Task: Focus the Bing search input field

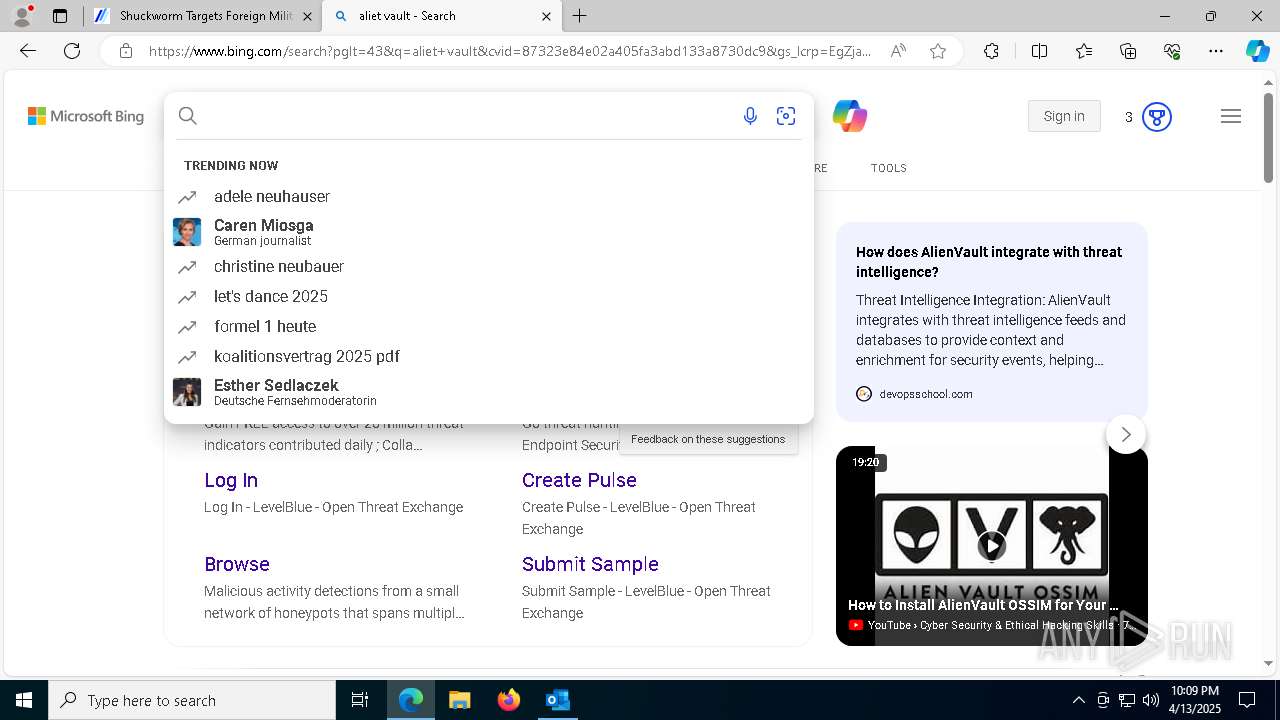Action: click(x=468, y=116)
